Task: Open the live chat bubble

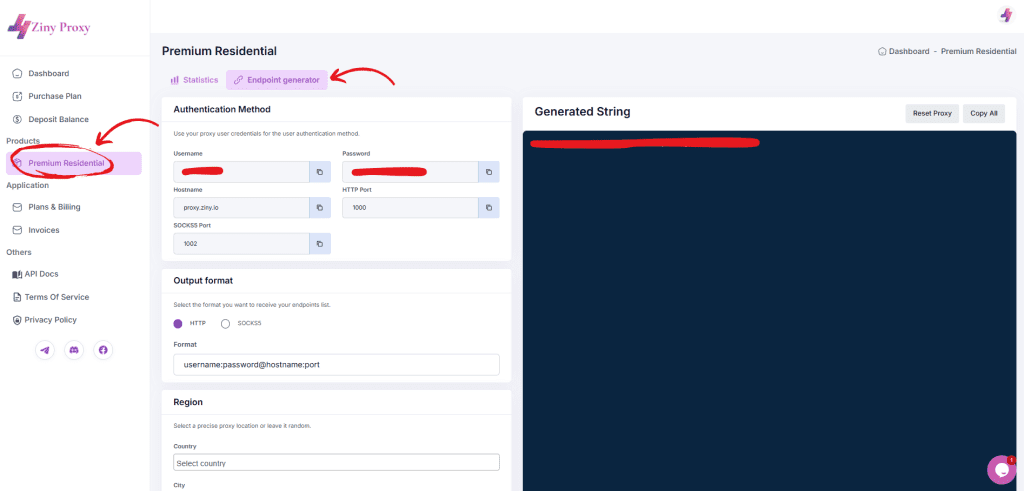Action: pos(1000,469)
